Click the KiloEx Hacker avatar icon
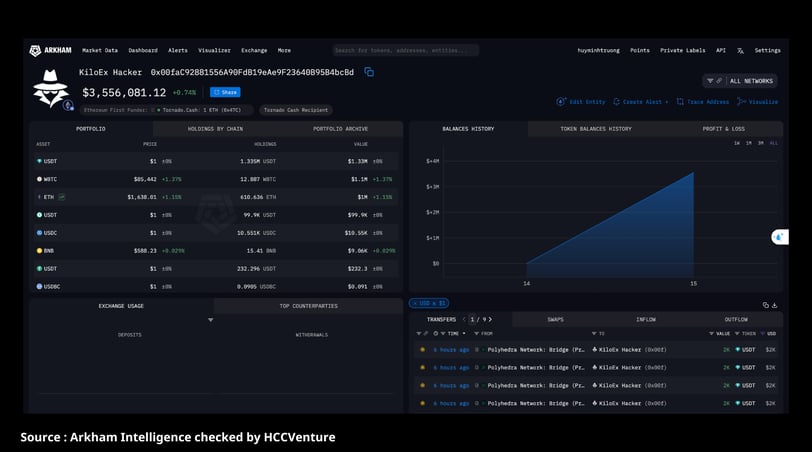 coord(50,89)
